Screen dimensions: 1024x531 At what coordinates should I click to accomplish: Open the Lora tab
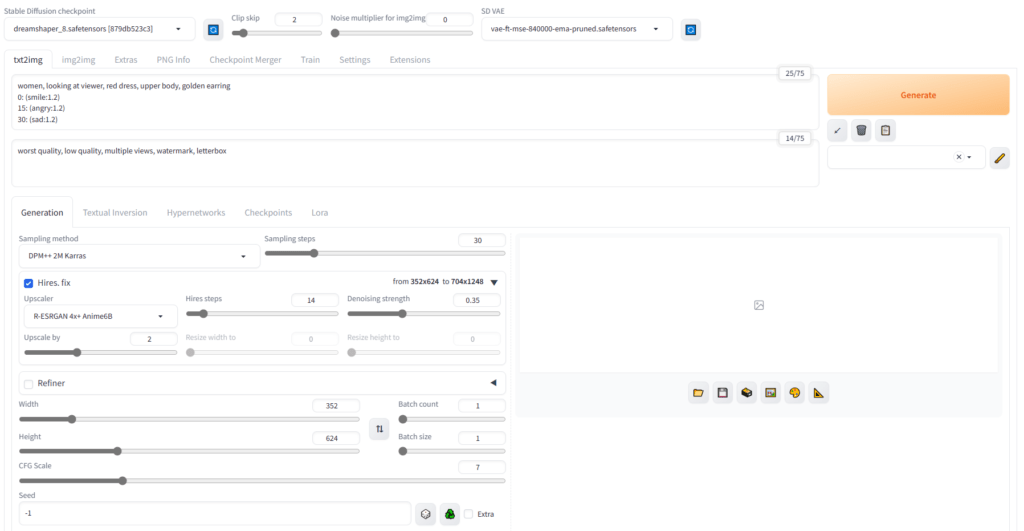pos(319,213)
